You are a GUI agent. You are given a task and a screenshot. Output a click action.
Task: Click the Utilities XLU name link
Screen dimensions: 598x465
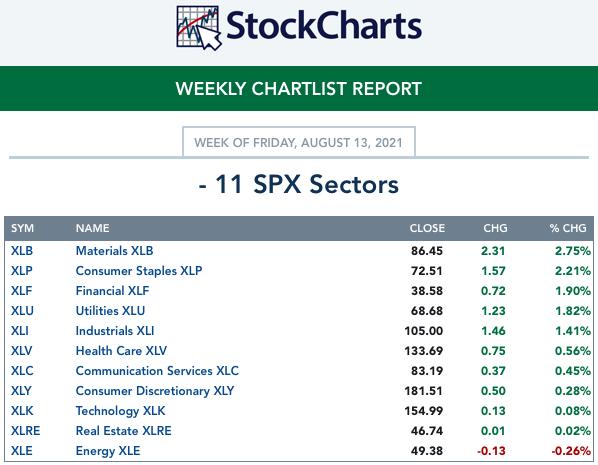(x=110, y=311)
